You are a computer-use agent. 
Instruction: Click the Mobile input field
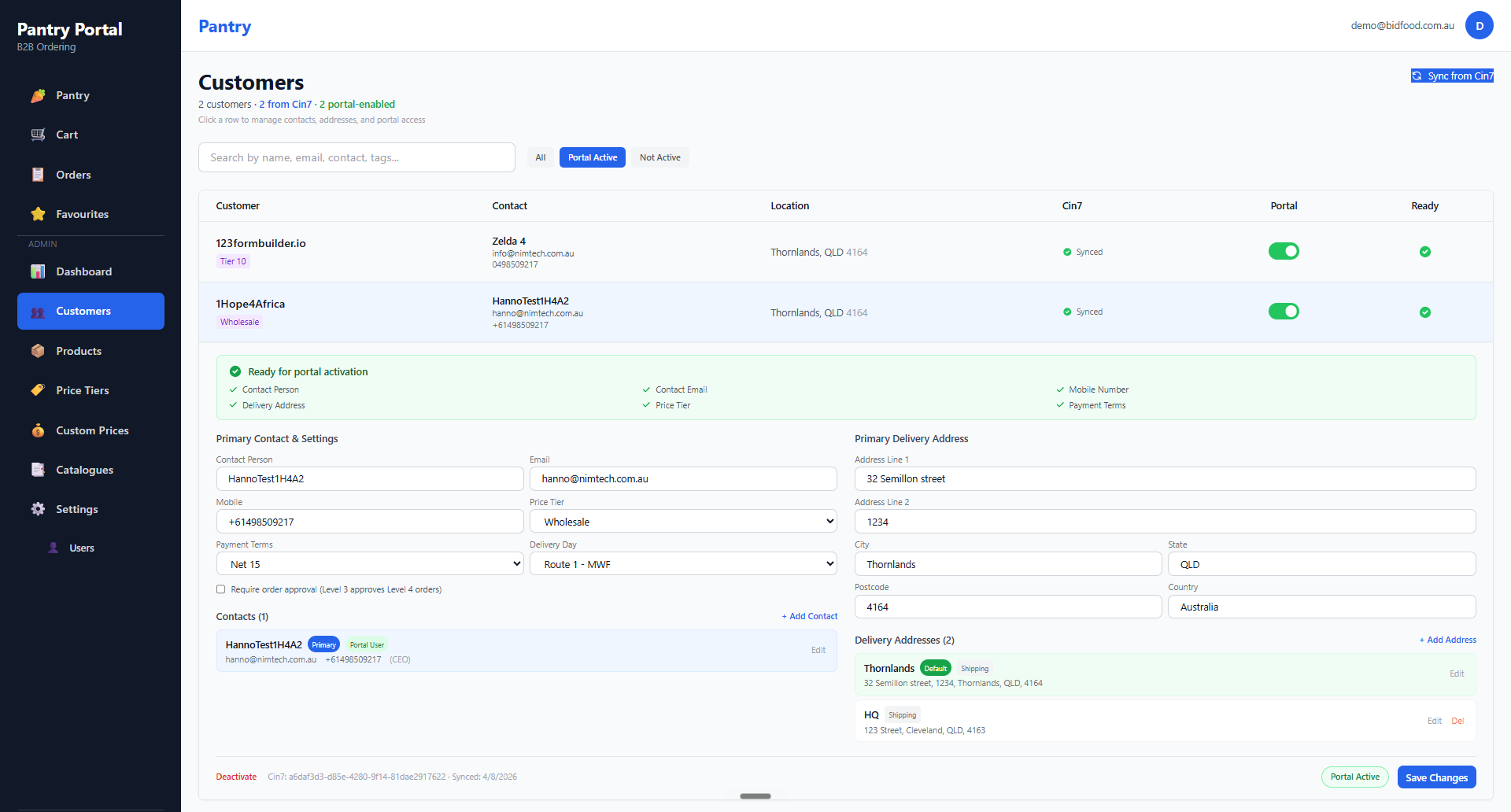pos(370,522)
